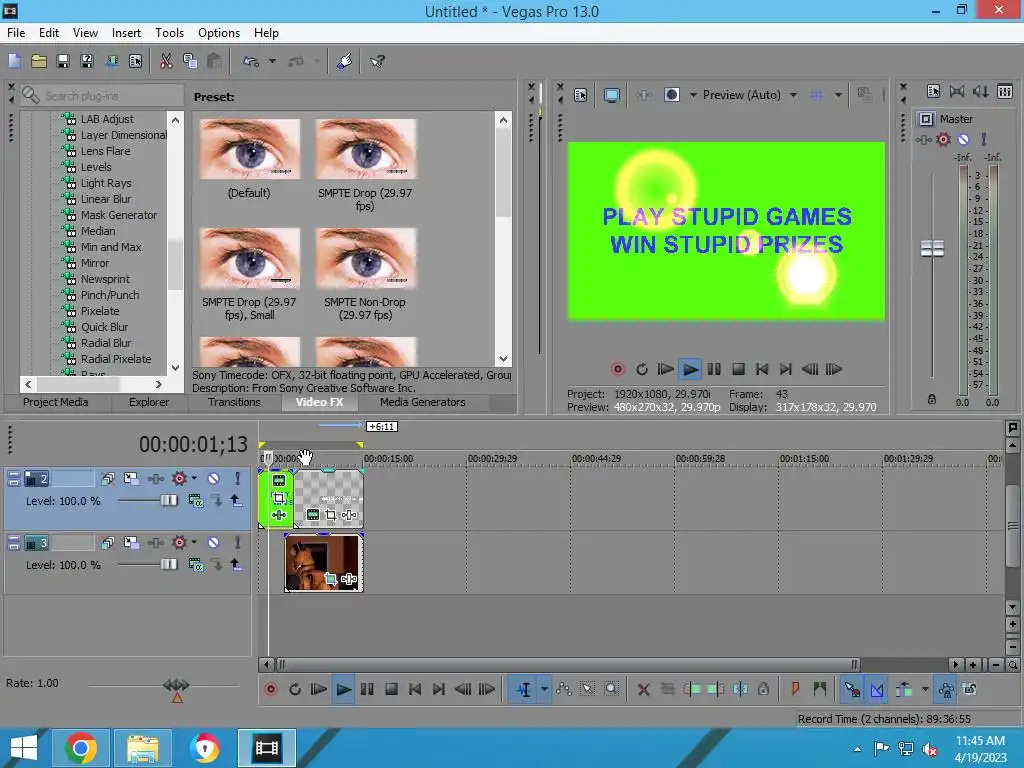Screen dimensions: 1024x768
Task: Click track 2 Level slider
Action: (x=168, y=501)
